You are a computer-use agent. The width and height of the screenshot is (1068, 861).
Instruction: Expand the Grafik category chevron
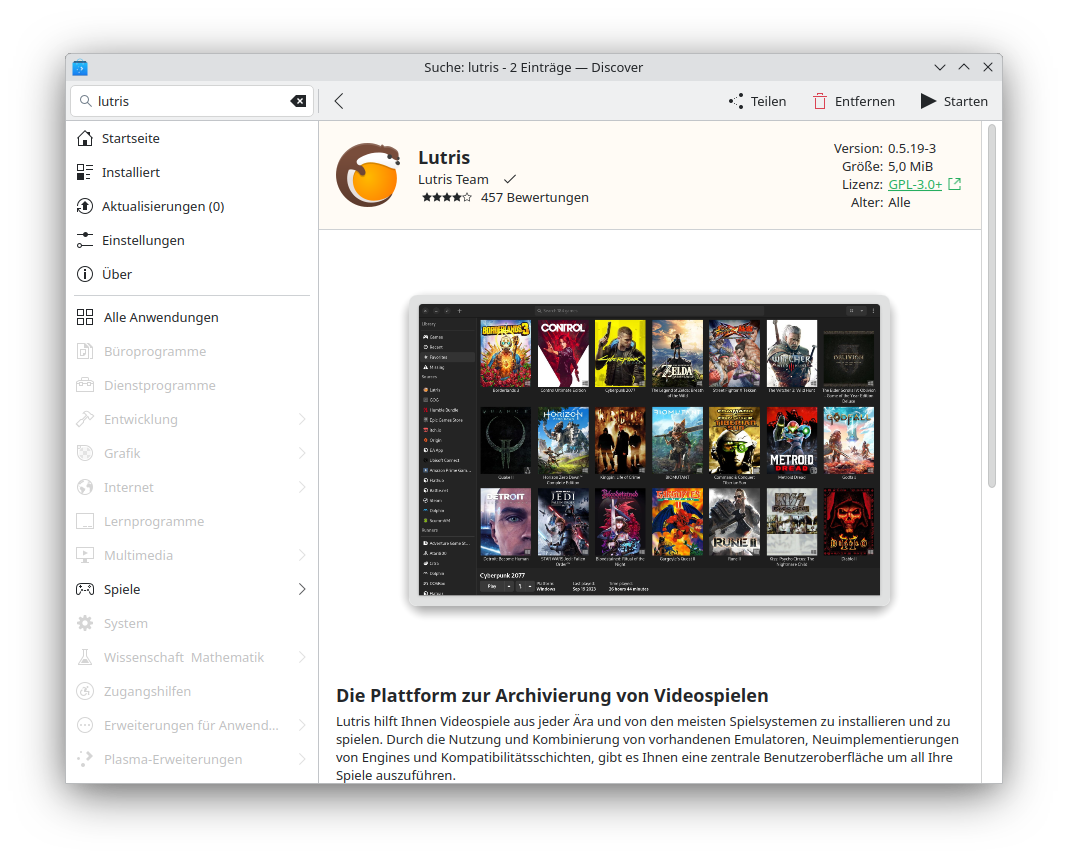tap(302, 454)
